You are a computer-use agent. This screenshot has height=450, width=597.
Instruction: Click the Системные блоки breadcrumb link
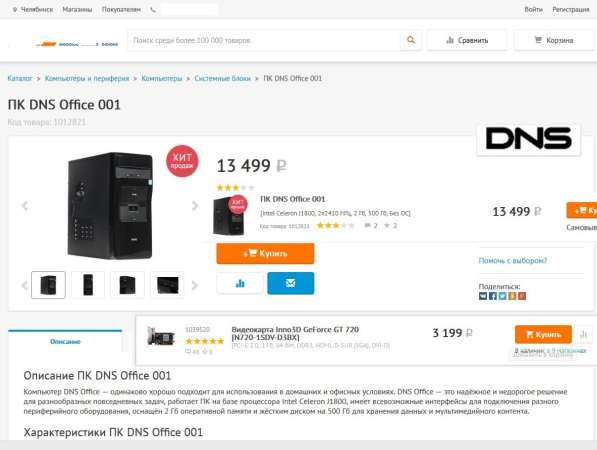coord(222,78)
